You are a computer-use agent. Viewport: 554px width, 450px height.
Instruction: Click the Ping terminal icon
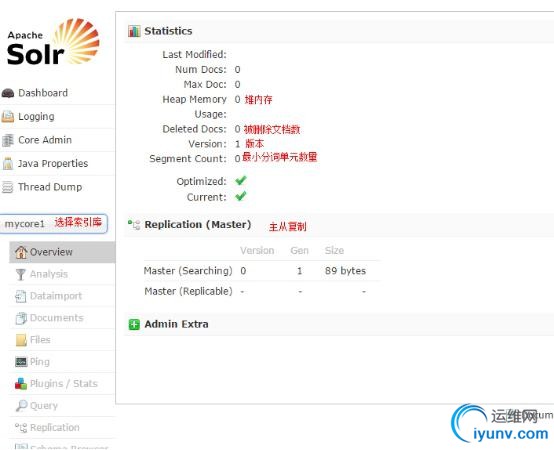(x=21, y=362)
